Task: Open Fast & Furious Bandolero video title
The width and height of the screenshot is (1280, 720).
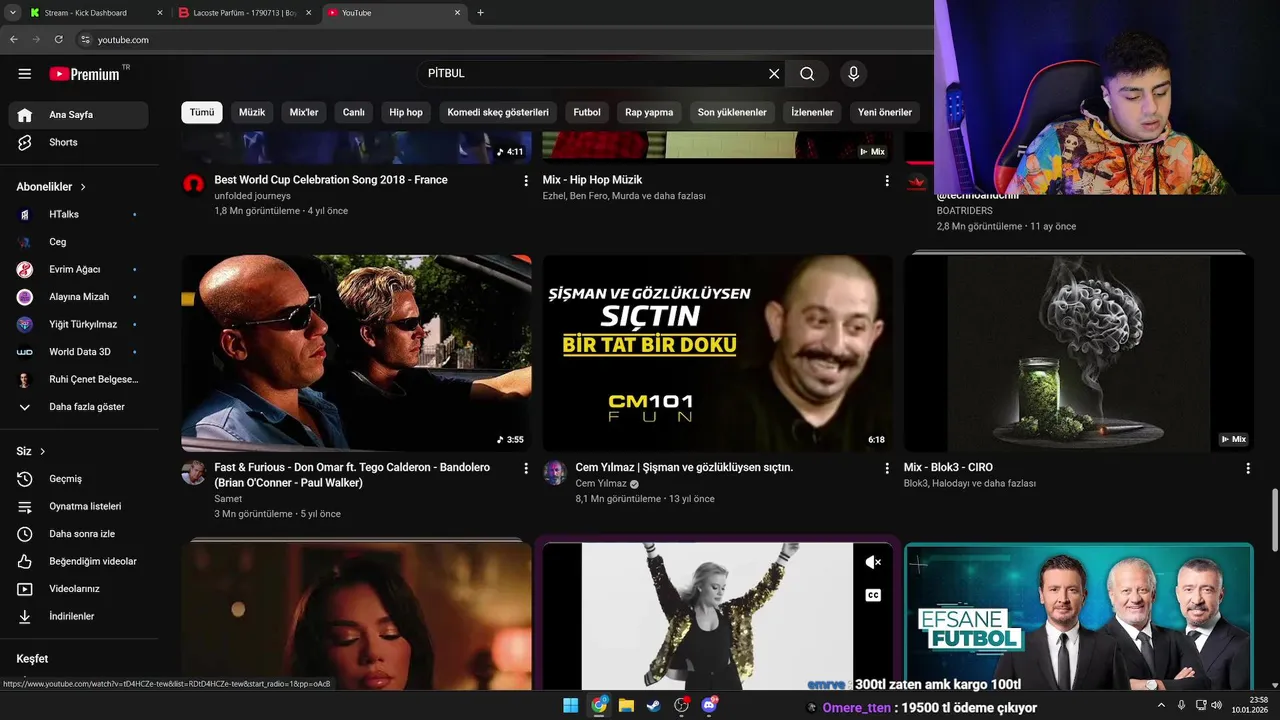Action: pyautogui.click(x=352, y=475)
